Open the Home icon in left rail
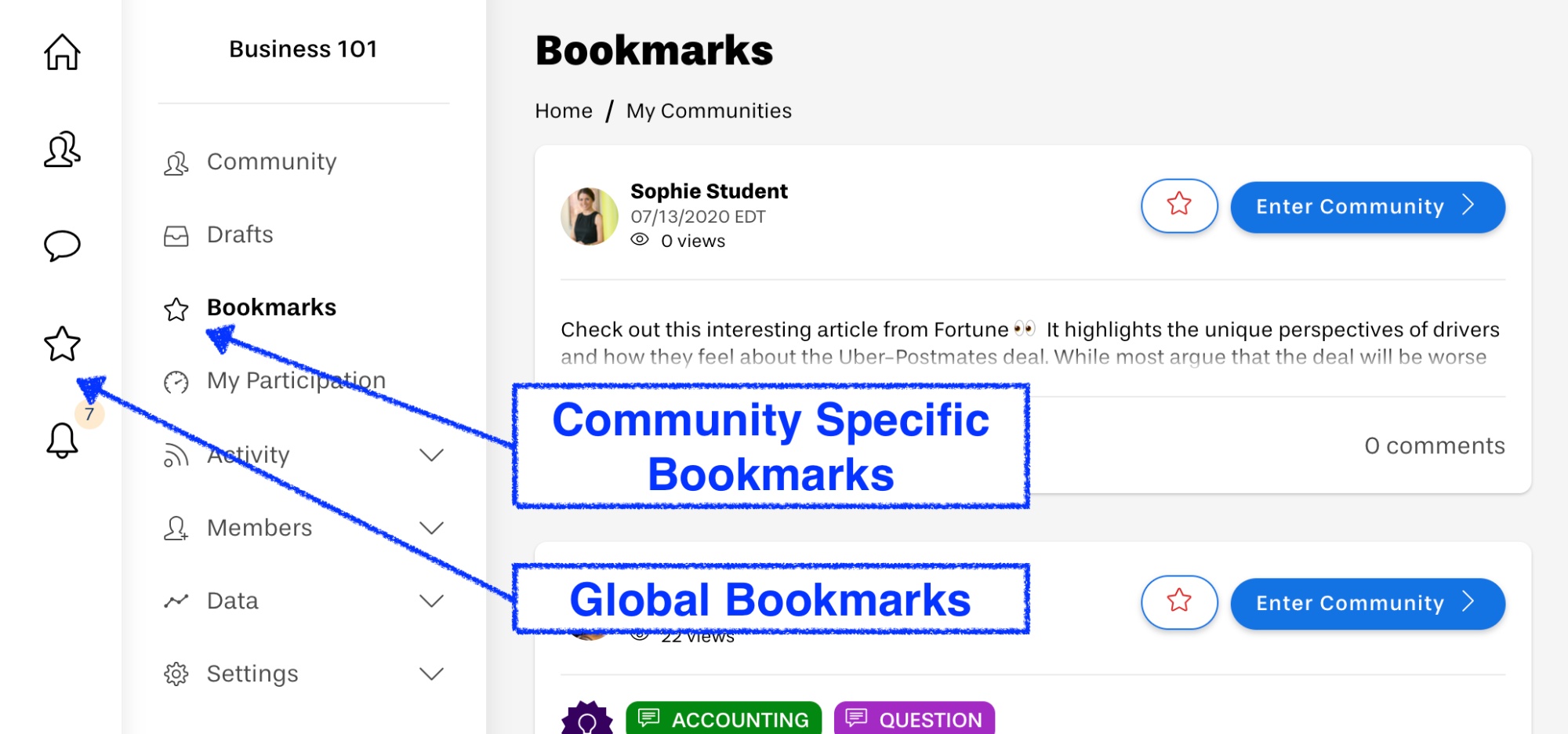 (x=62, y=53)
